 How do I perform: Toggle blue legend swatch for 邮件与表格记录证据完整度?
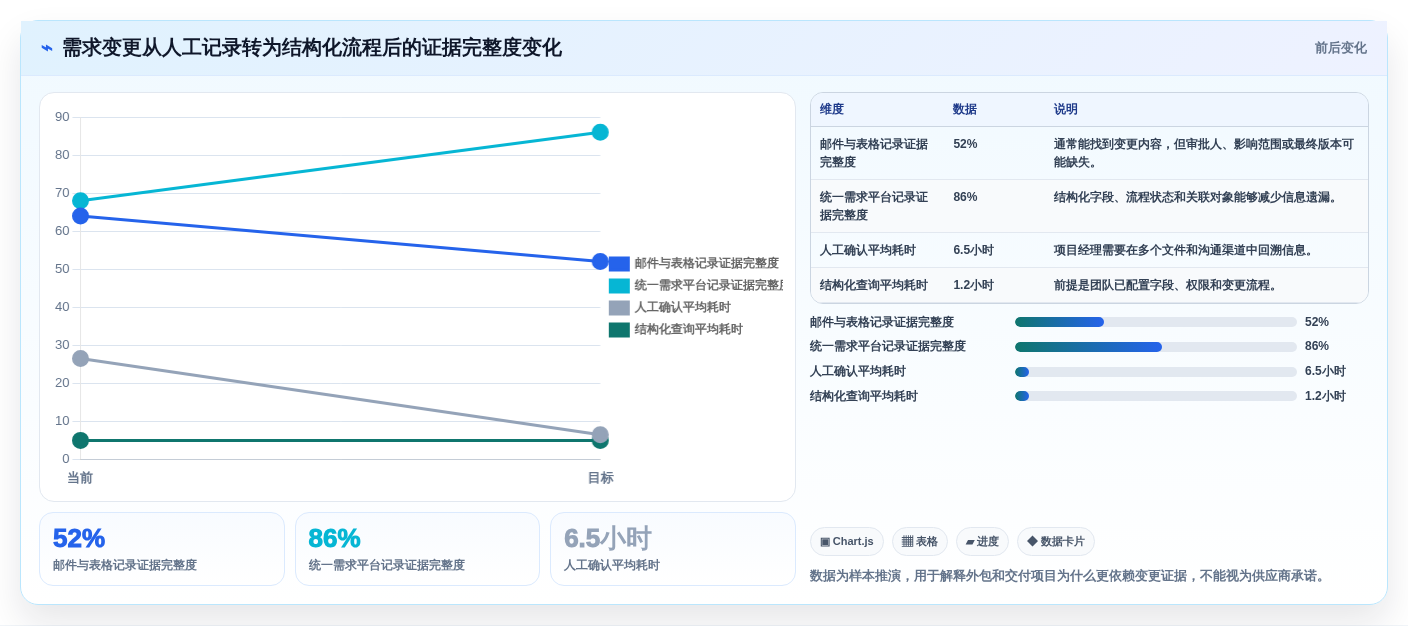tap(619, 264)
